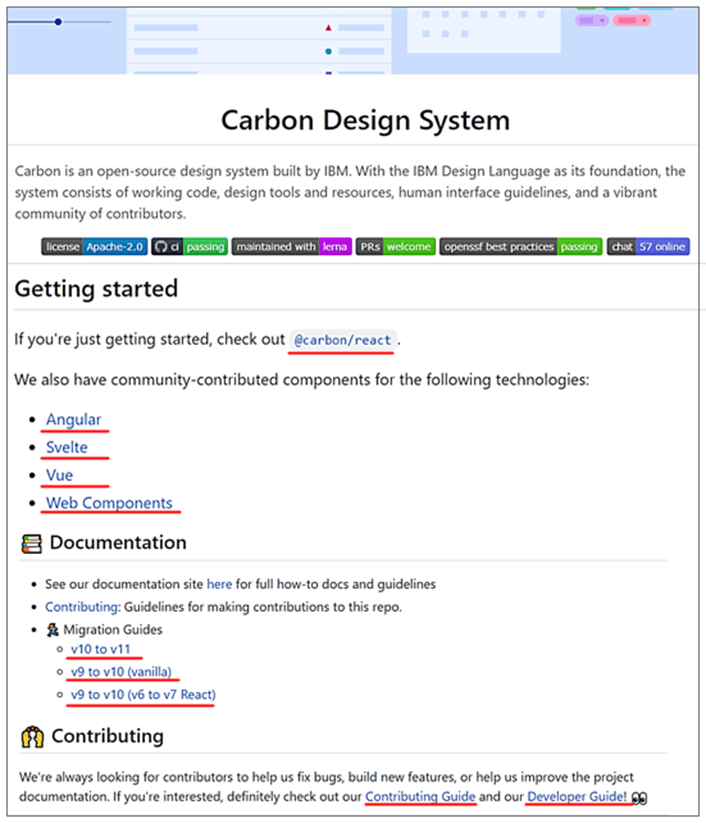Click the 'here' documentation site link
This screenshot has width=706, height=823.
tap(219, 583)
